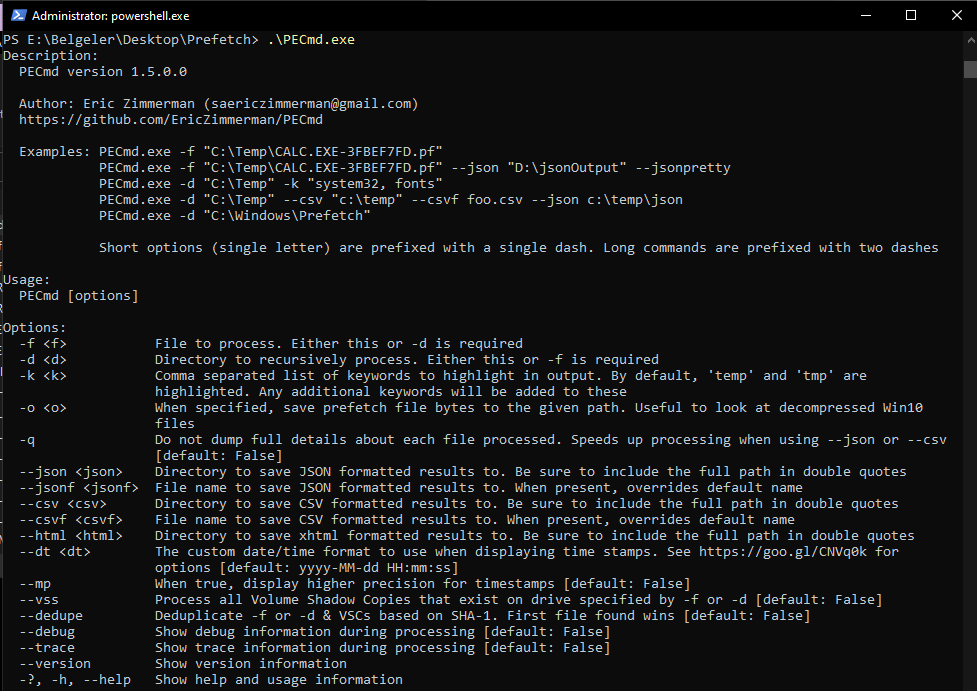Click the '--vss' option entry
The width and height of the screenshot is (977, 691).
point(39,600)
